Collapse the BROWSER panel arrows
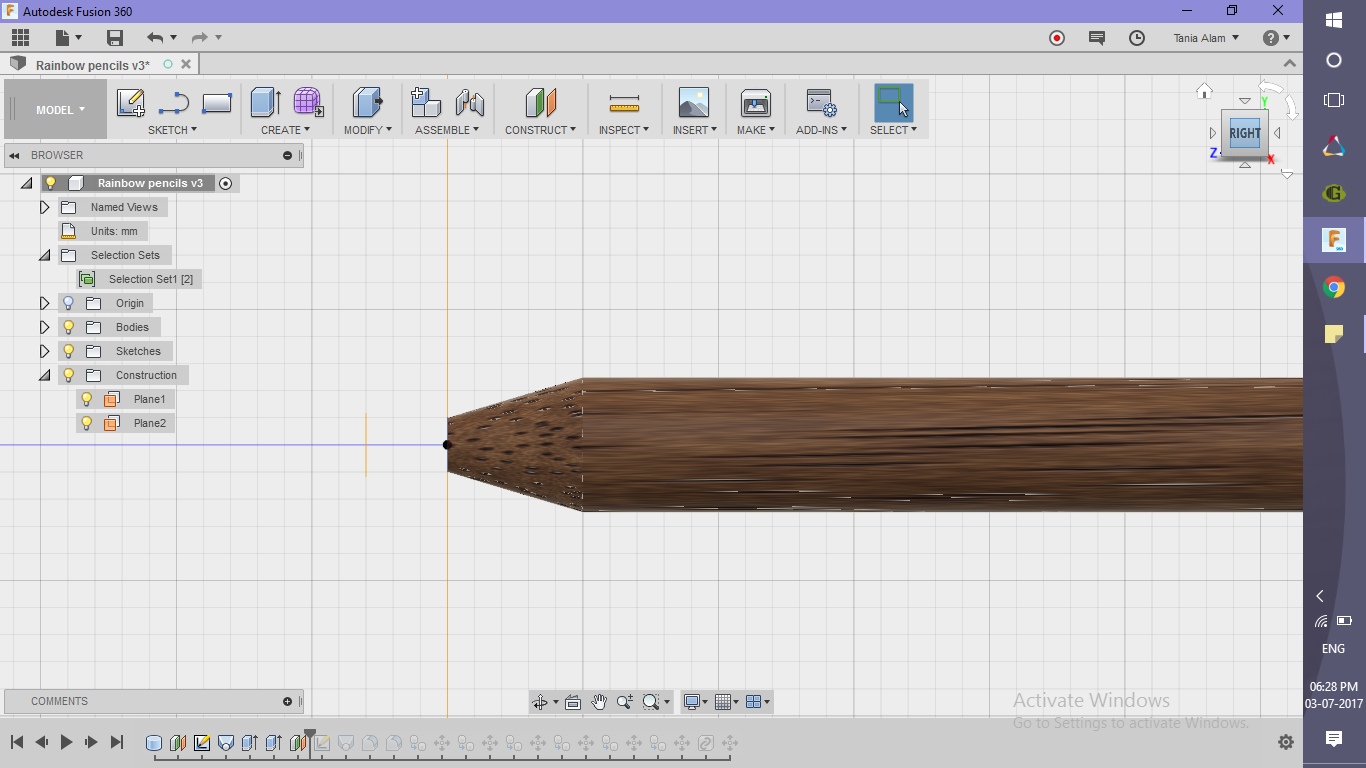This screenshot has width=1366, height=768. 15,155
